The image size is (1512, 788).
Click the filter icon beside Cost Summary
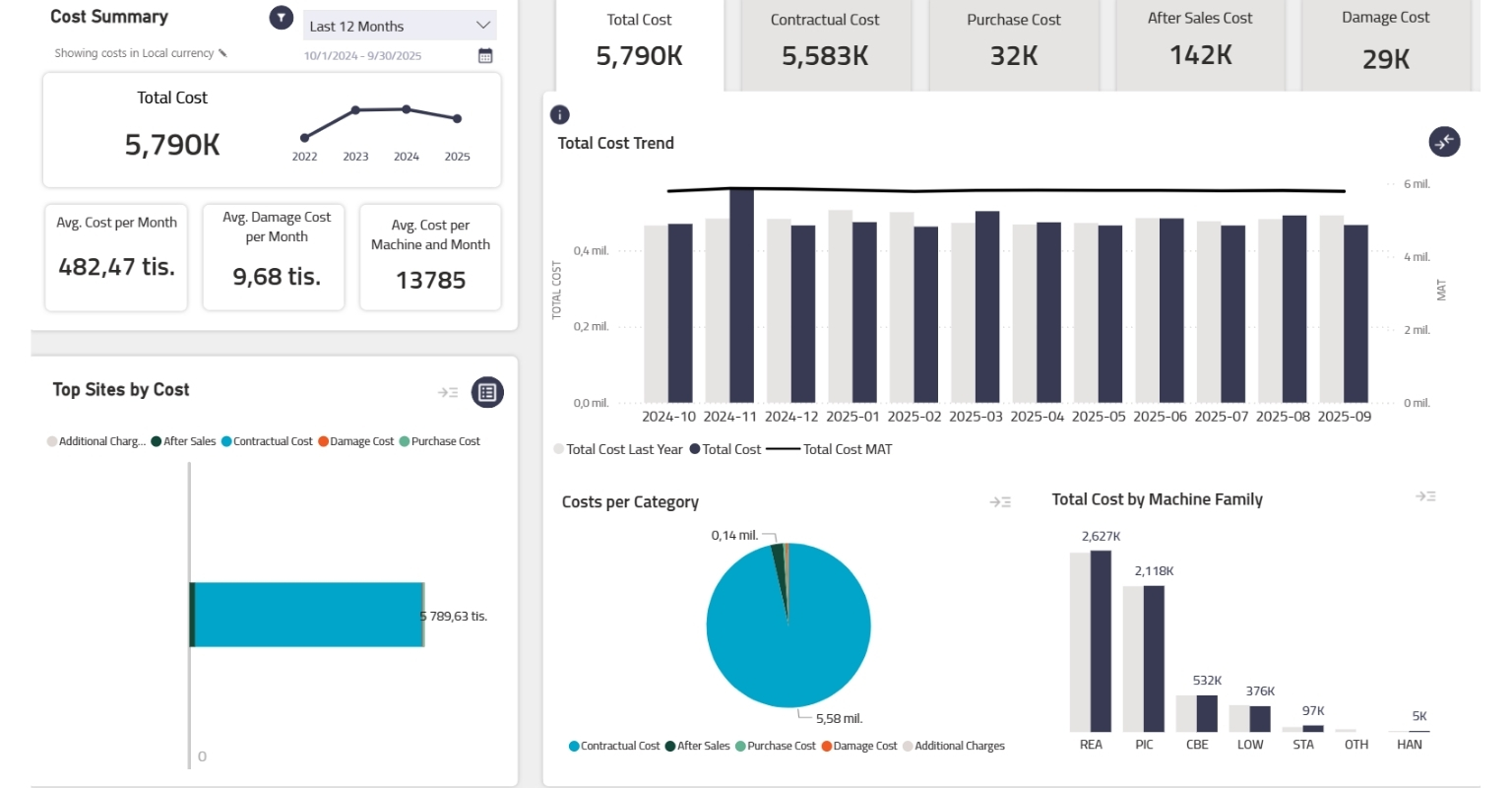(282, 18)
